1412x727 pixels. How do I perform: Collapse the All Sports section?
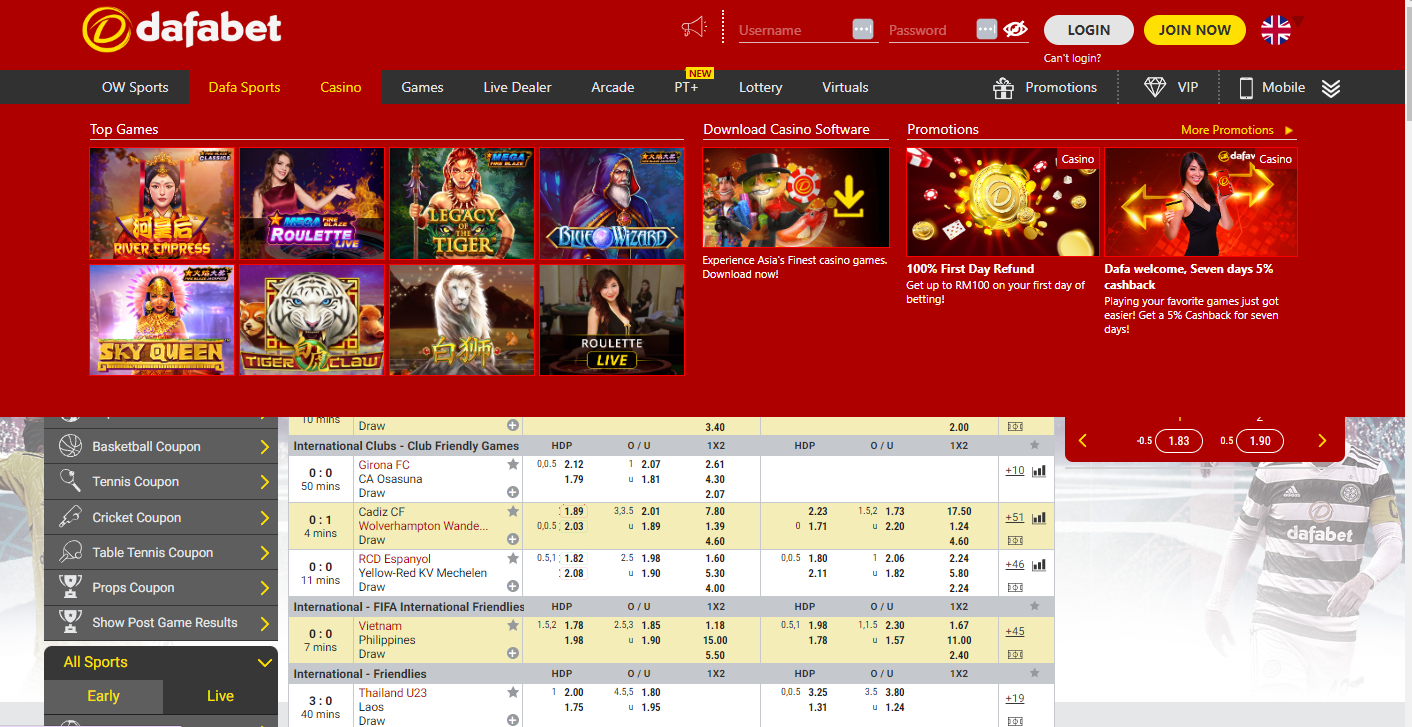[x=265, y=662]
